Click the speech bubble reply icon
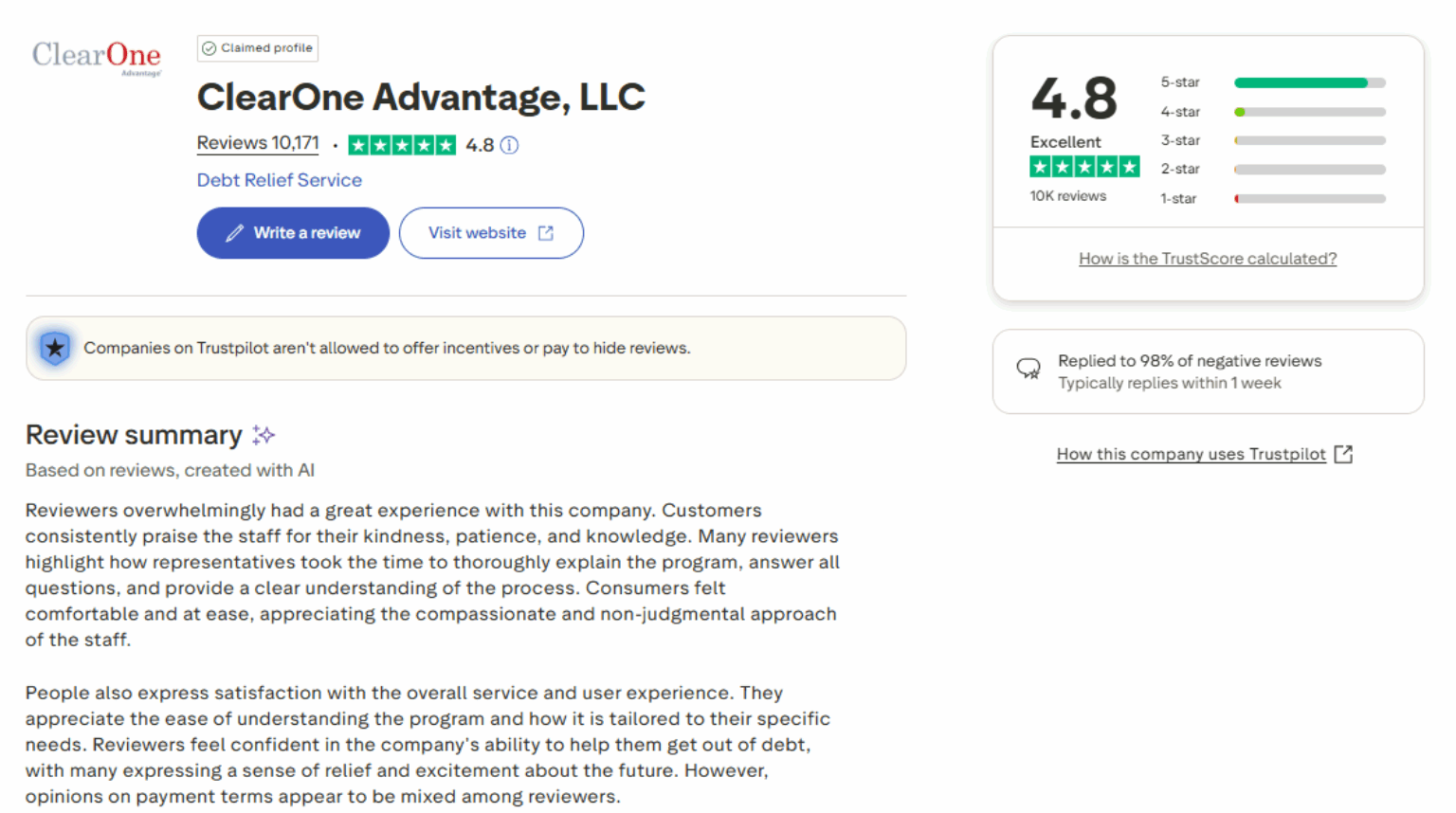1456x813 pixels. [1029, 369]
